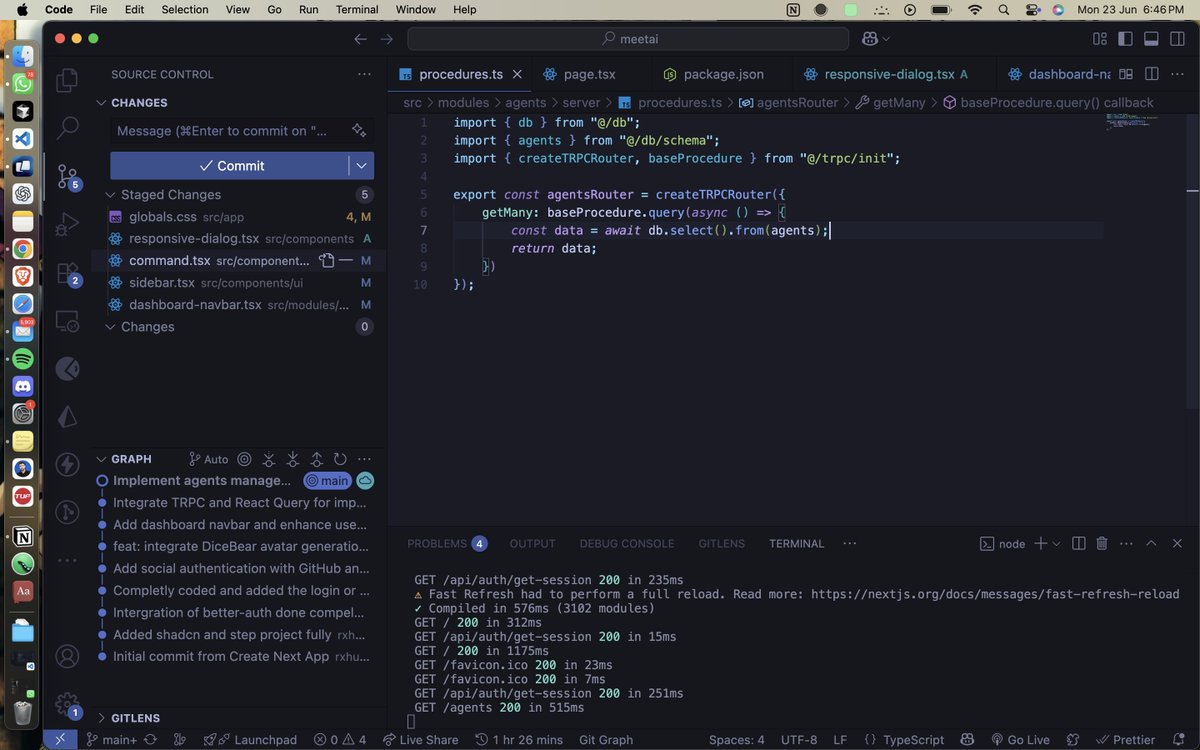
Task: Synchronize changes icon in status bar
Action: tap(150, 739)
